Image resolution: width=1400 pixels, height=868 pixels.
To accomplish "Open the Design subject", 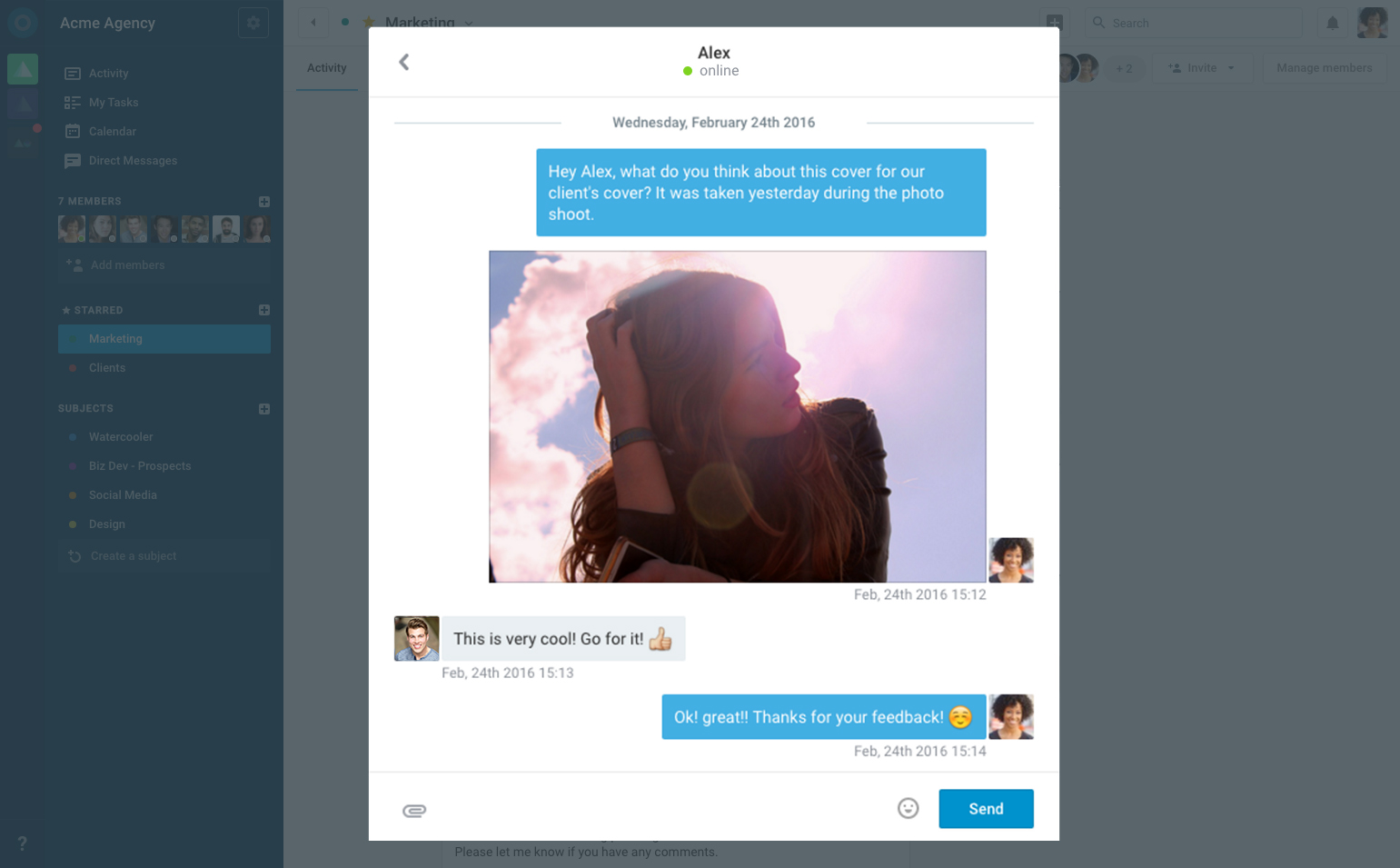I will pos(107,524).
